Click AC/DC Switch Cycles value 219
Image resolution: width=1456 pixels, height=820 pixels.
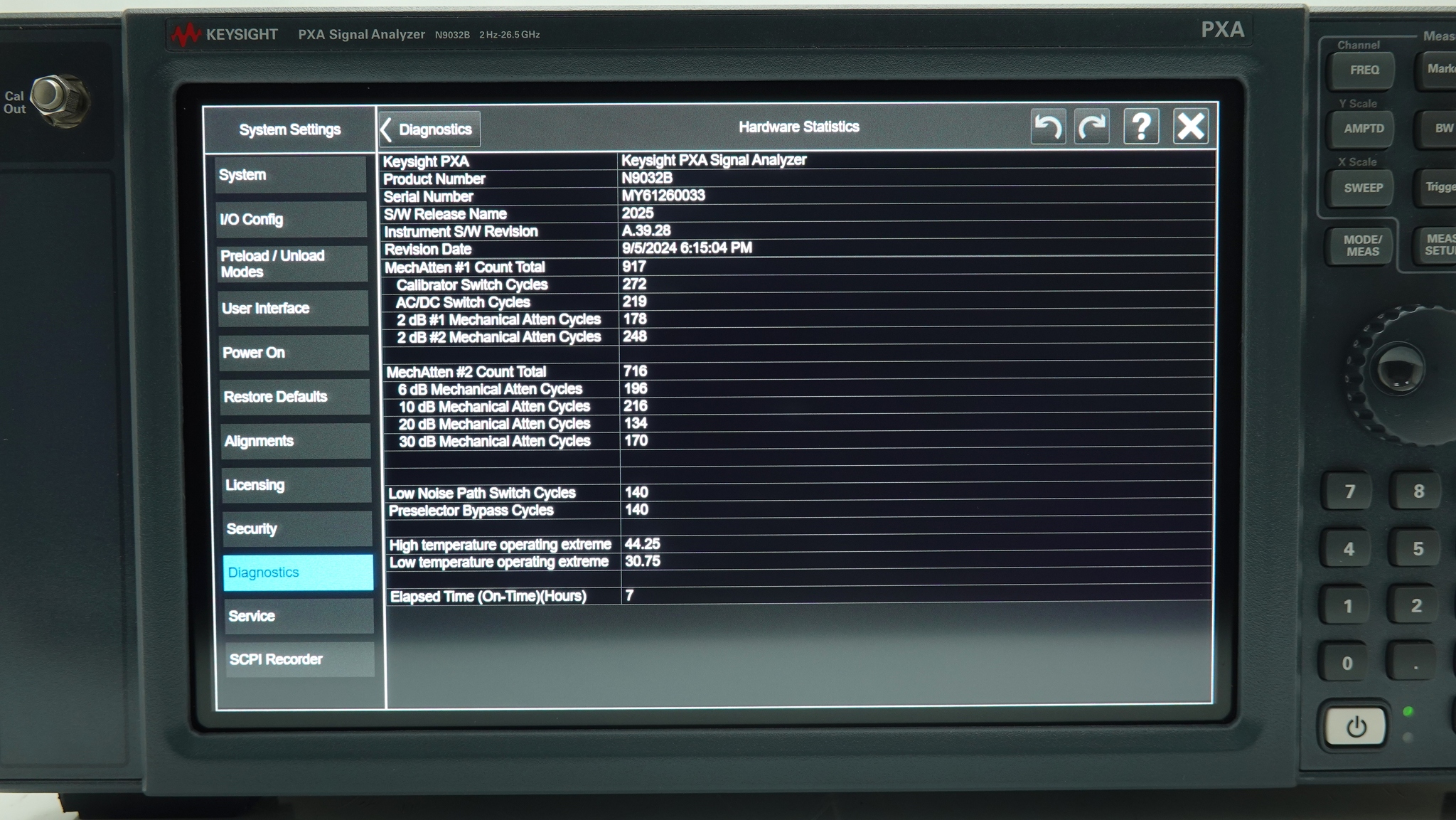point(635,302)
